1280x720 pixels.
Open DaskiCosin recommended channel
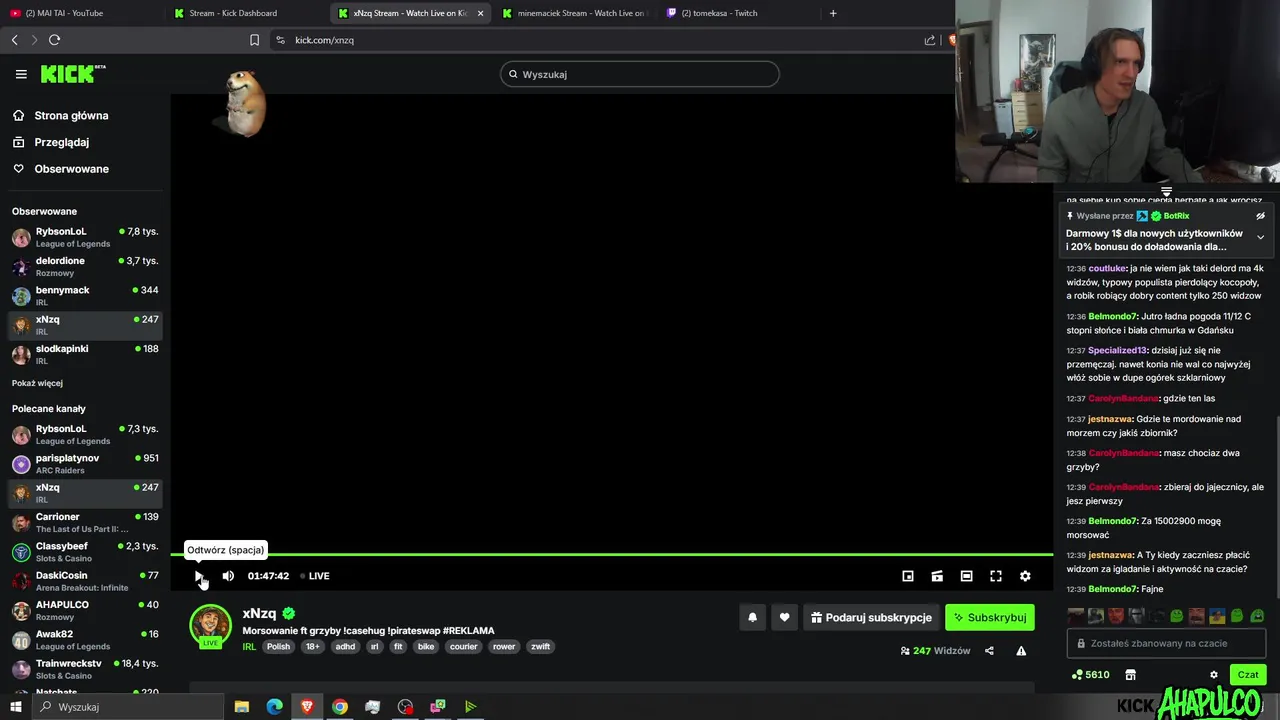coord(85,581)
